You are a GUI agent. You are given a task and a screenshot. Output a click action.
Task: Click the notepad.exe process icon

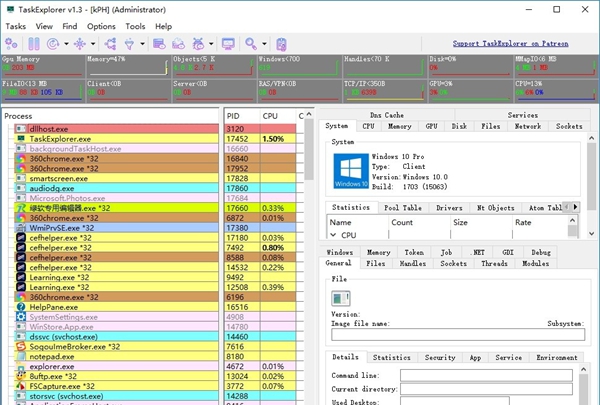click(21, 356)
